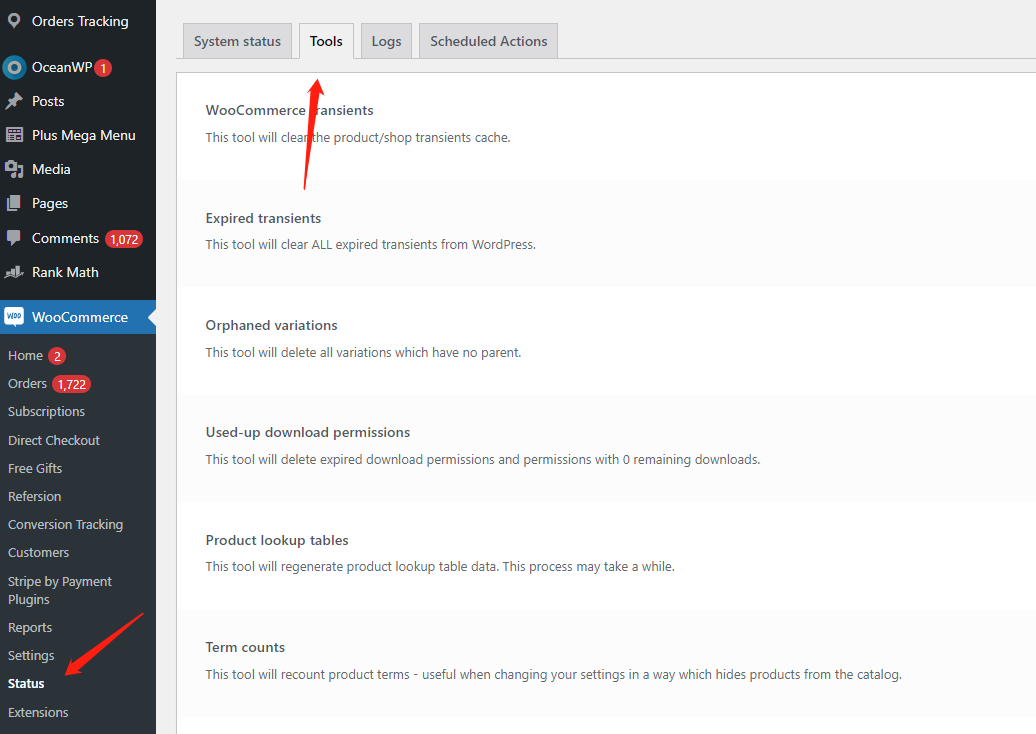Screen dimensions: 1036x734
Task: Open the Subscriptions submenu link
Action: 46,412
